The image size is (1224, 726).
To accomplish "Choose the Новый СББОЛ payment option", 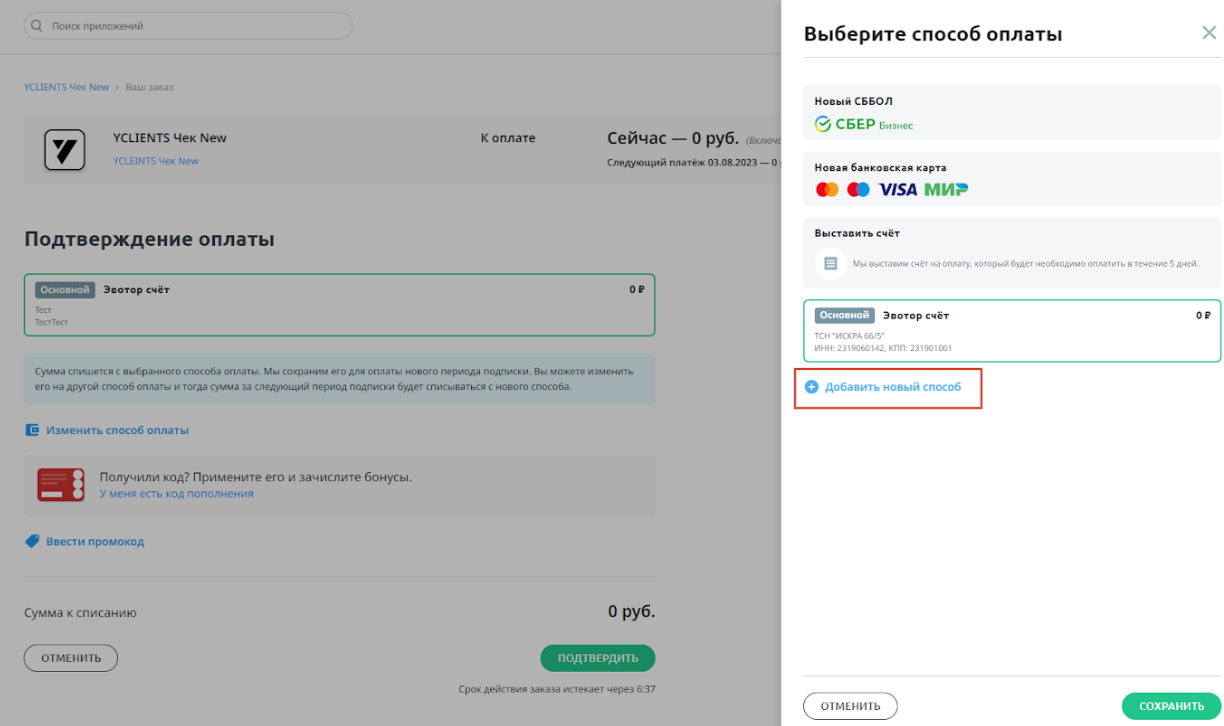I will coord(1012,114).
